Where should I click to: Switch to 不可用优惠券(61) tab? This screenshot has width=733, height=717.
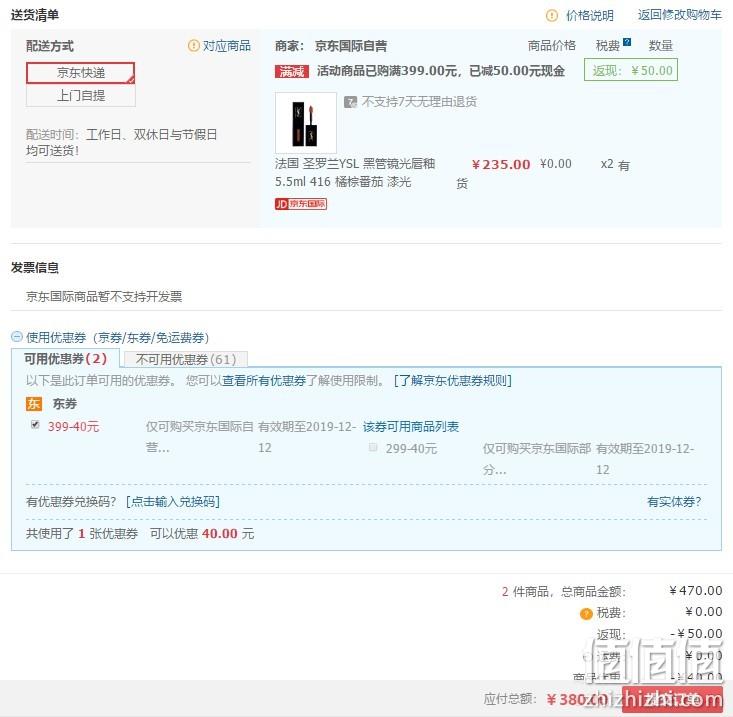186,359
